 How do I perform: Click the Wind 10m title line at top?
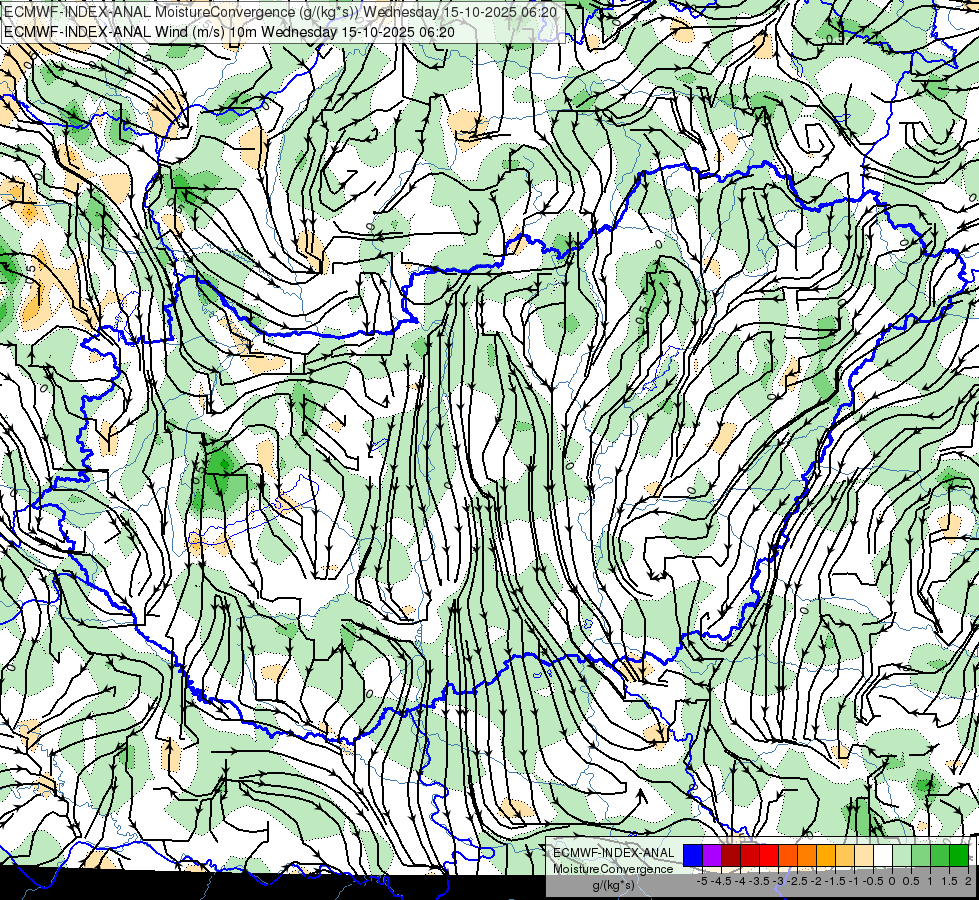pos(229,32)
